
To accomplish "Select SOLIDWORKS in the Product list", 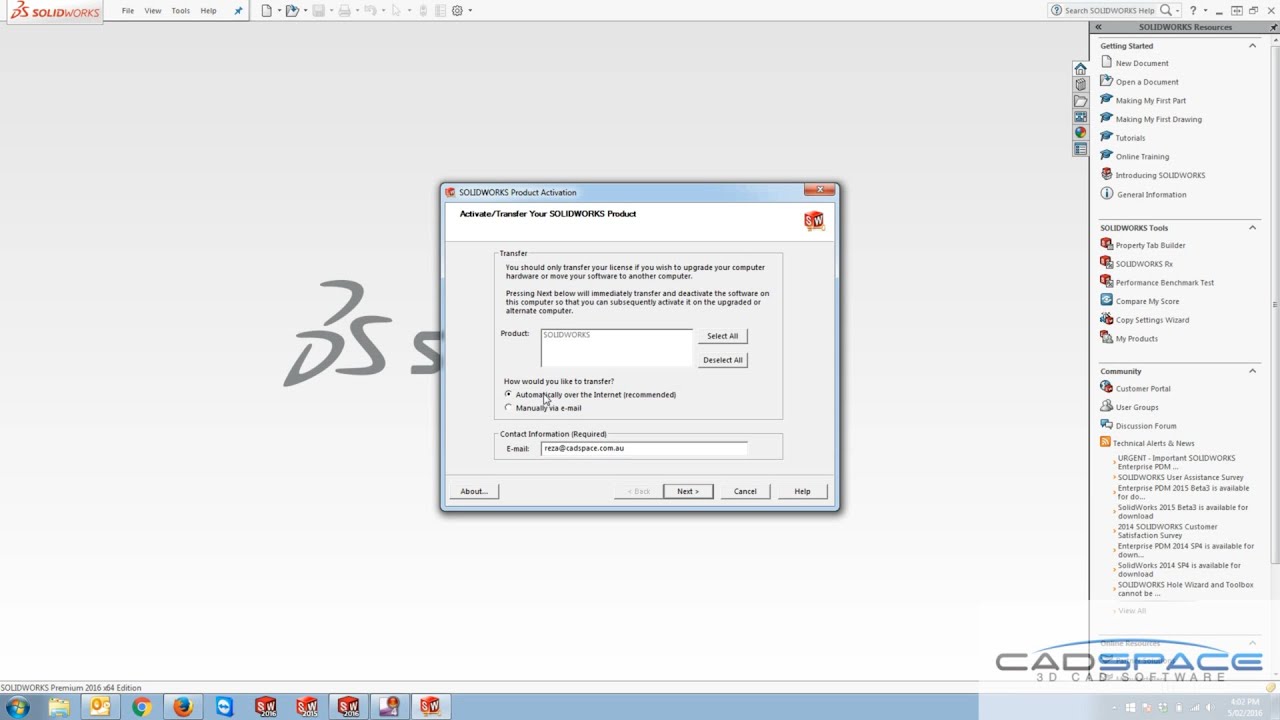I will (x=566, y=335).
